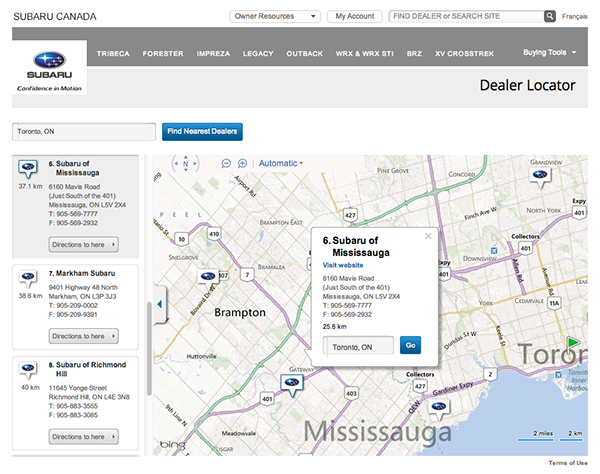The width and height of the screenshot is (600, 474).
Task: Open the Owner Resources dropdown
Action: pyautogui.click(x=275, y=16)
